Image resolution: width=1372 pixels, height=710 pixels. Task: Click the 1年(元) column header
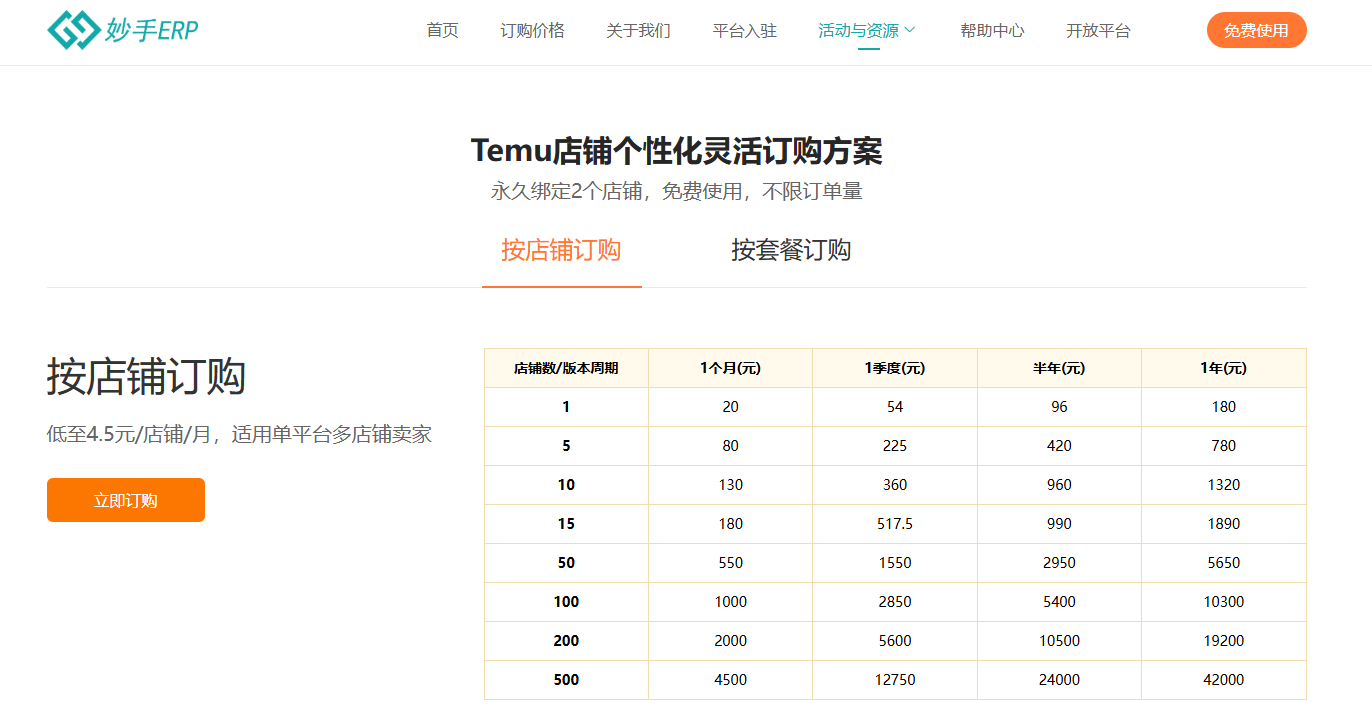(x=1224, y=368)
